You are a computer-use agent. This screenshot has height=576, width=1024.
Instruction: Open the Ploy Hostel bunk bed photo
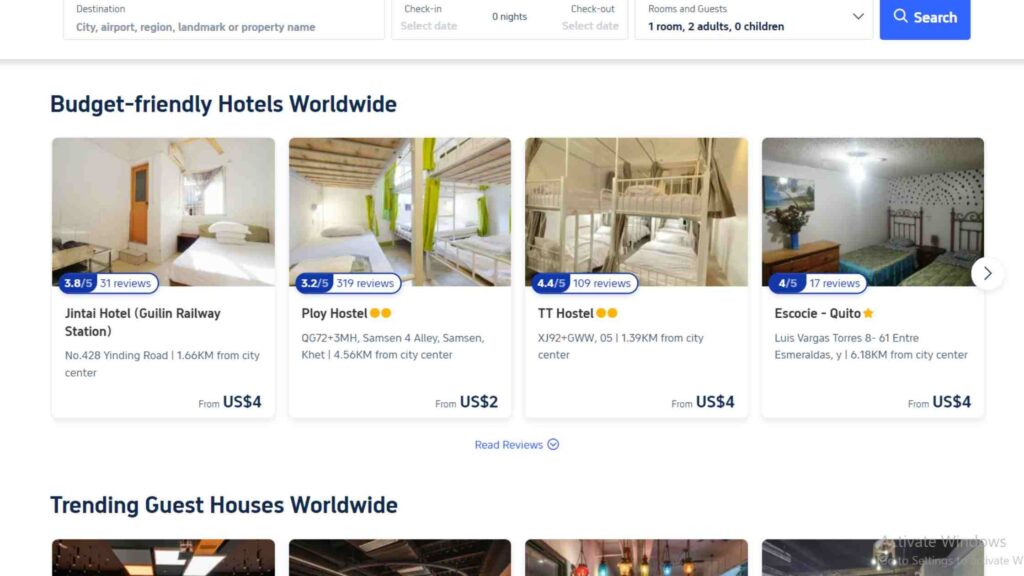point(400,212)
